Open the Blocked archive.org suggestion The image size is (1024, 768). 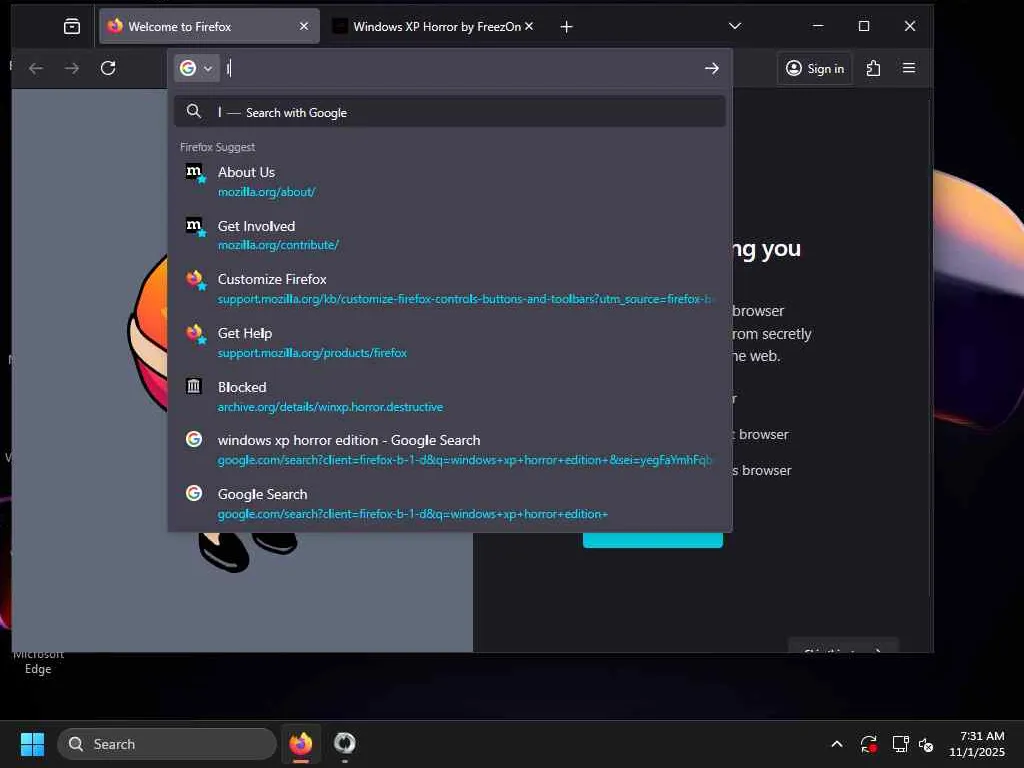click(449, 396)
